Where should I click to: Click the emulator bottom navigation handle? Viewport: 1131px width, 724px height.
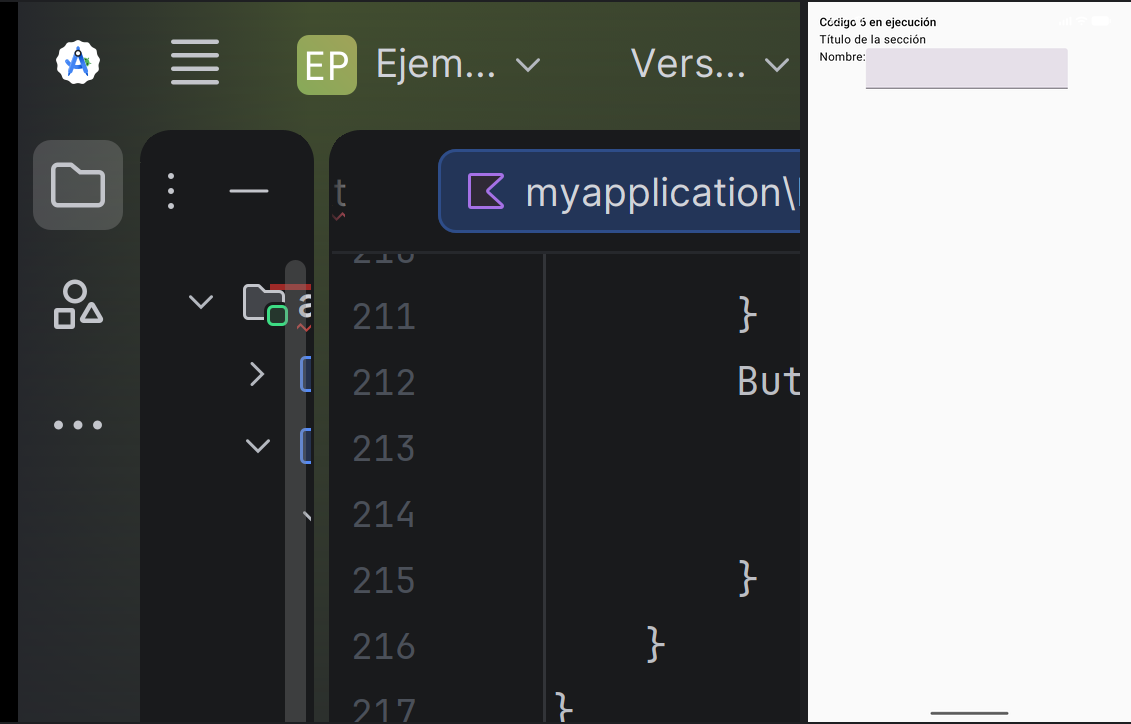pos(969,713)
